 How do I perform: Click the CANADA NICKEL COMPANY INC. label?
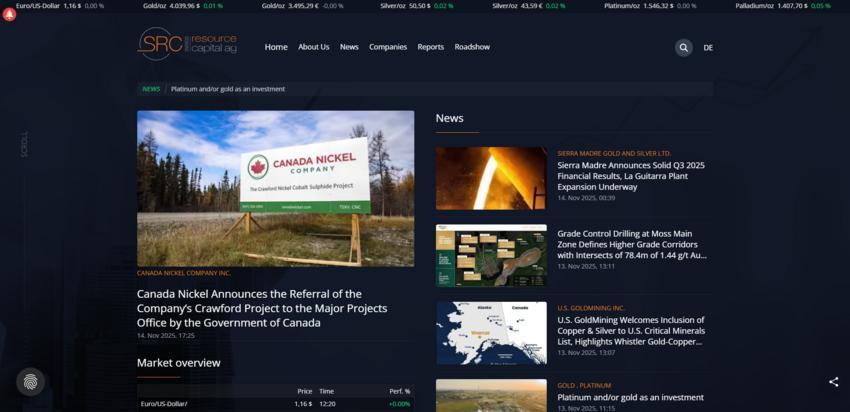pos(184,273)
